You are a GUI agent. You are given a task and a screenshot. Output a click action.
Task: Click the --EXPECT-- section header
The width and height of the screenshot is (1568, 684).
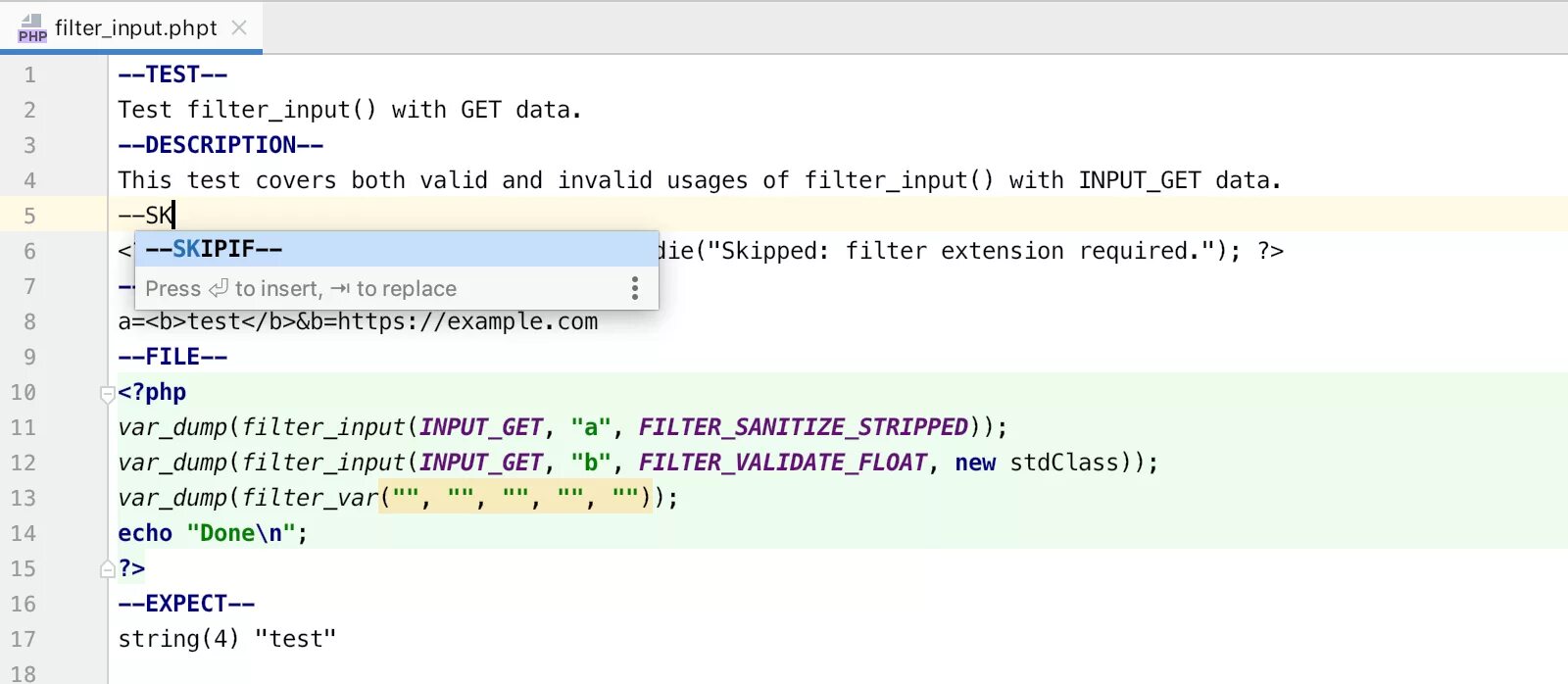click(x=186, y=604)
